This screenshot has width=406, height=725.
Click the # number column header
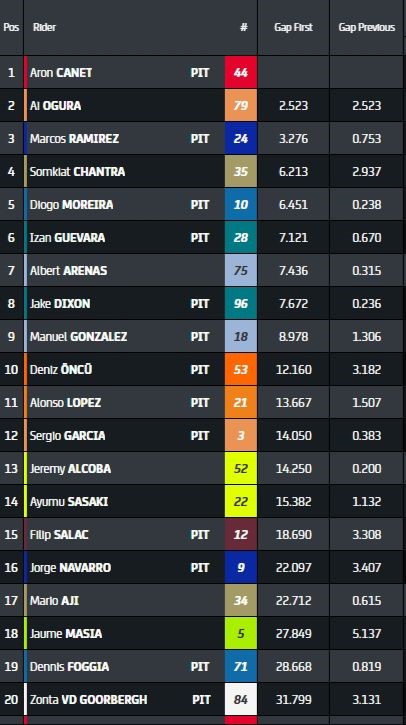point(244,27)
